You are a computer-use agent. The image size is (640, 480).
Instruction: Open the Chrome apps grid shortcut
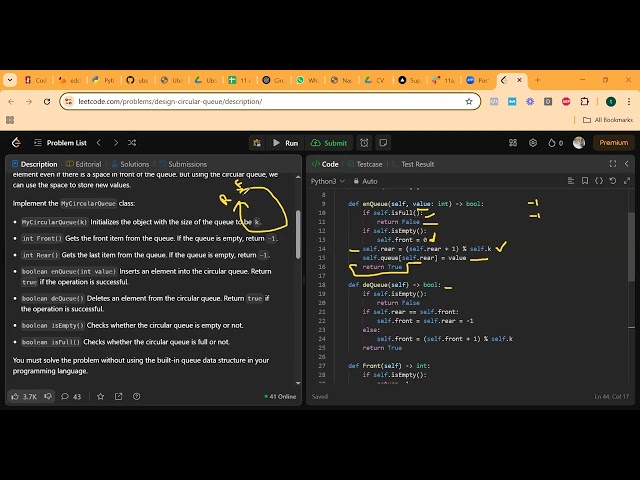click(x=10, y=120)
